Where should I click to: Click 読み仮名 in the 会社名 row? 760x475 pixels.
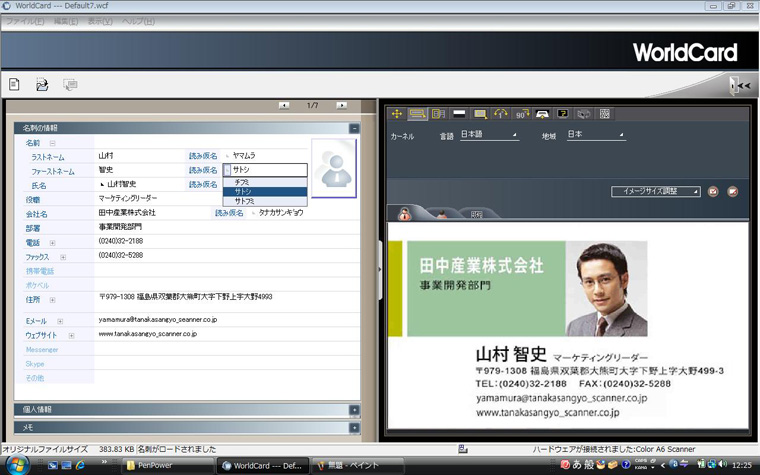[229, 213]
